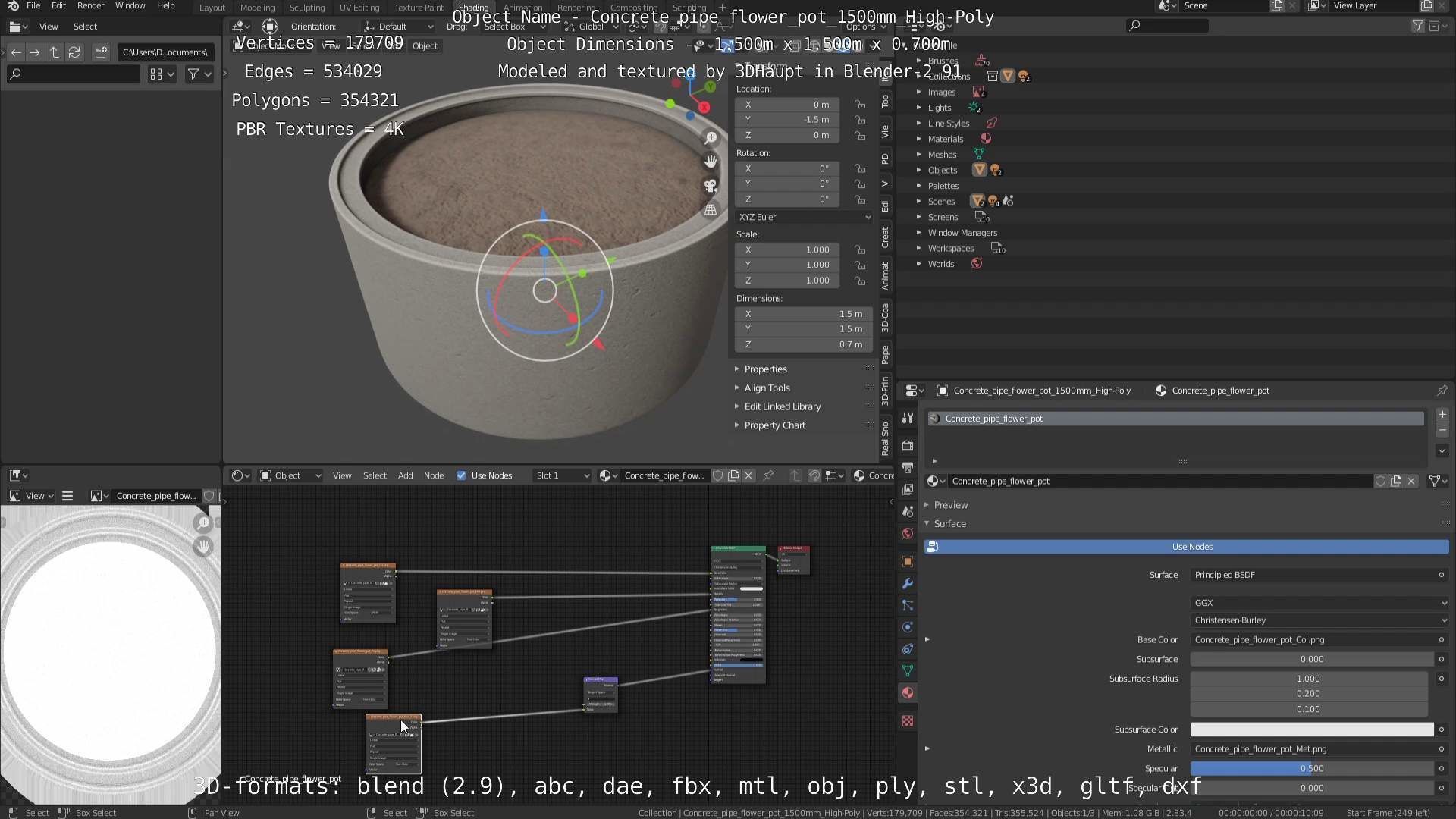Create new folder in file browser

[x=100, y=52]
